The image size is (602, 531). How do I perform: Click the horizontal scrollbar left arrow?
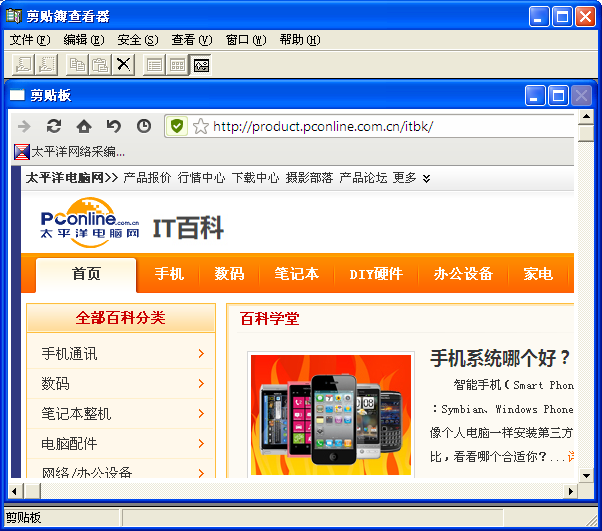click(15, 491)
